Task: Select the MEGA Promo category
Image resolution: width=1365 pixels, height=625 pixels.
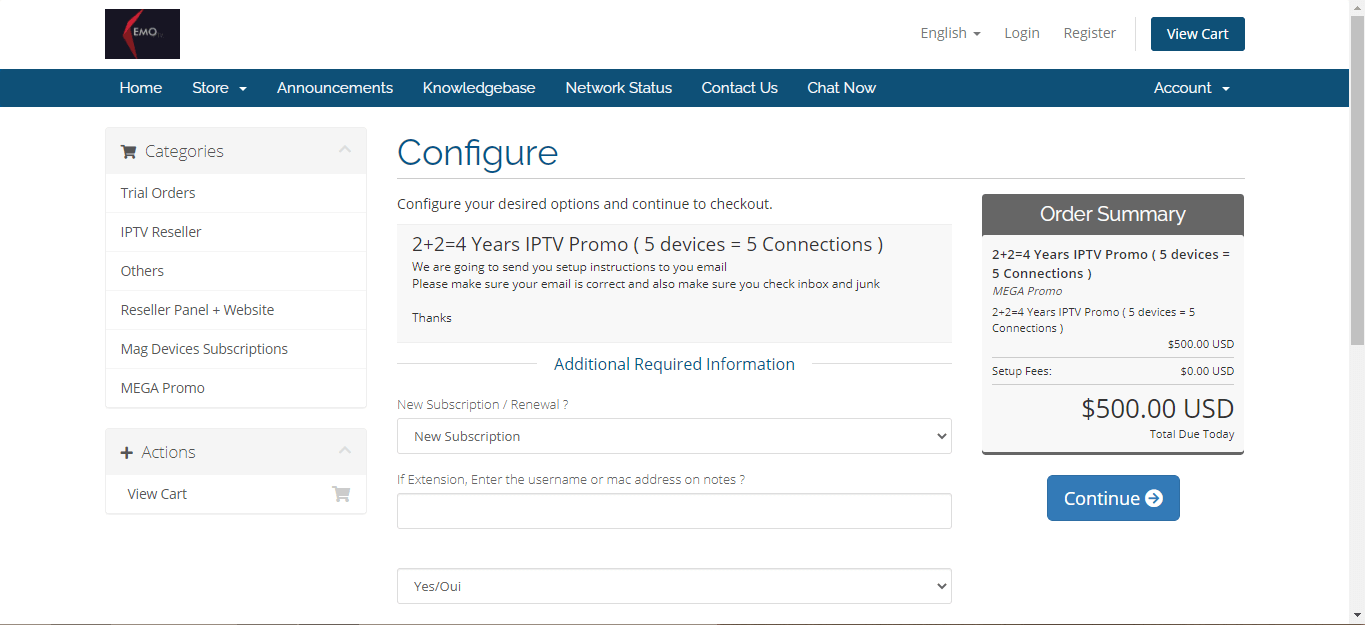Action: (x=163, y=388)
